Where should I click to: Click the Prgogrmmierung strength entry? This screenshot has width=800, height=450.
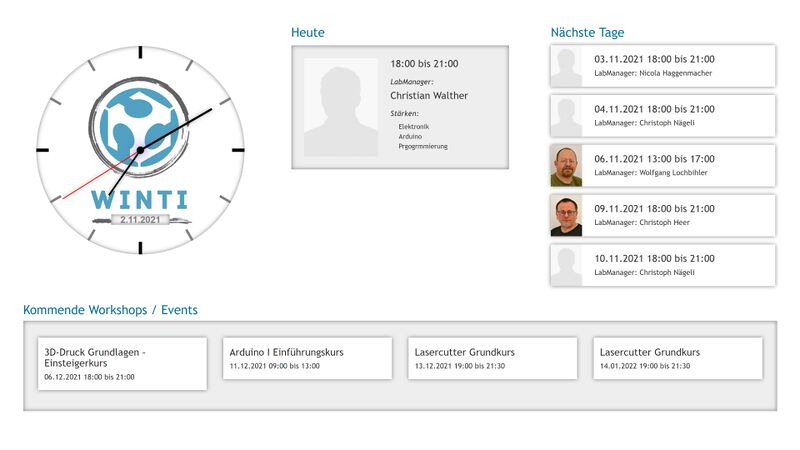423,146
